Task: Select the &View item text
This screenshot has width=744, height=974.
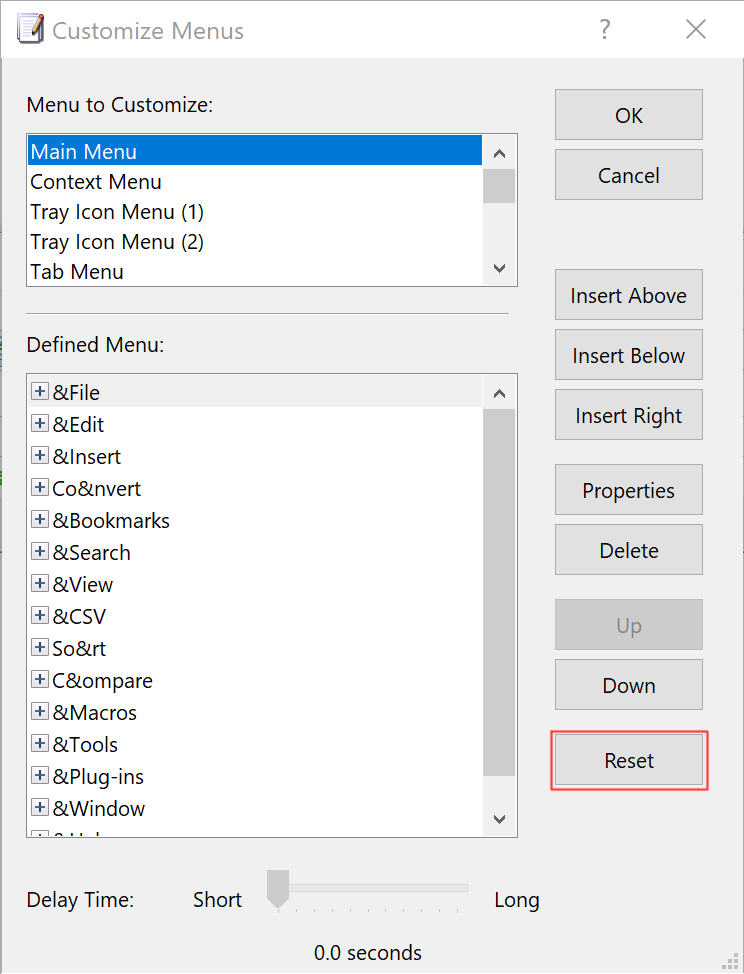Action: click(83, 585)
